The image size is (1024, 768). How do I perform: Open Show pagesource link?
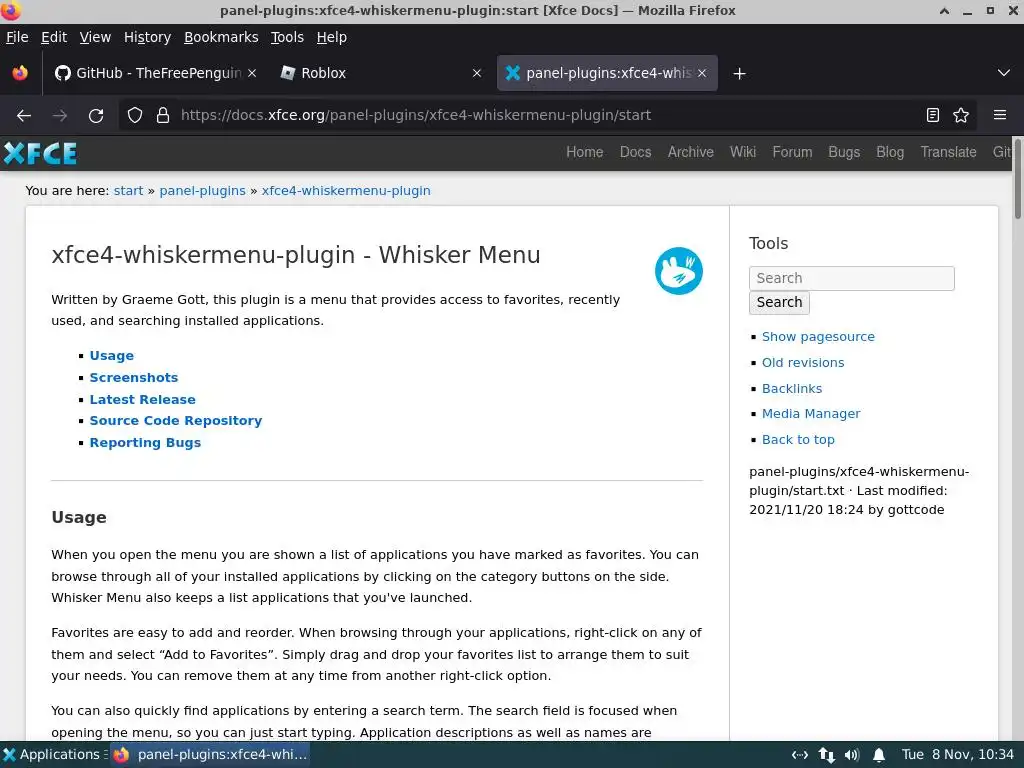[x=818, y=337]
